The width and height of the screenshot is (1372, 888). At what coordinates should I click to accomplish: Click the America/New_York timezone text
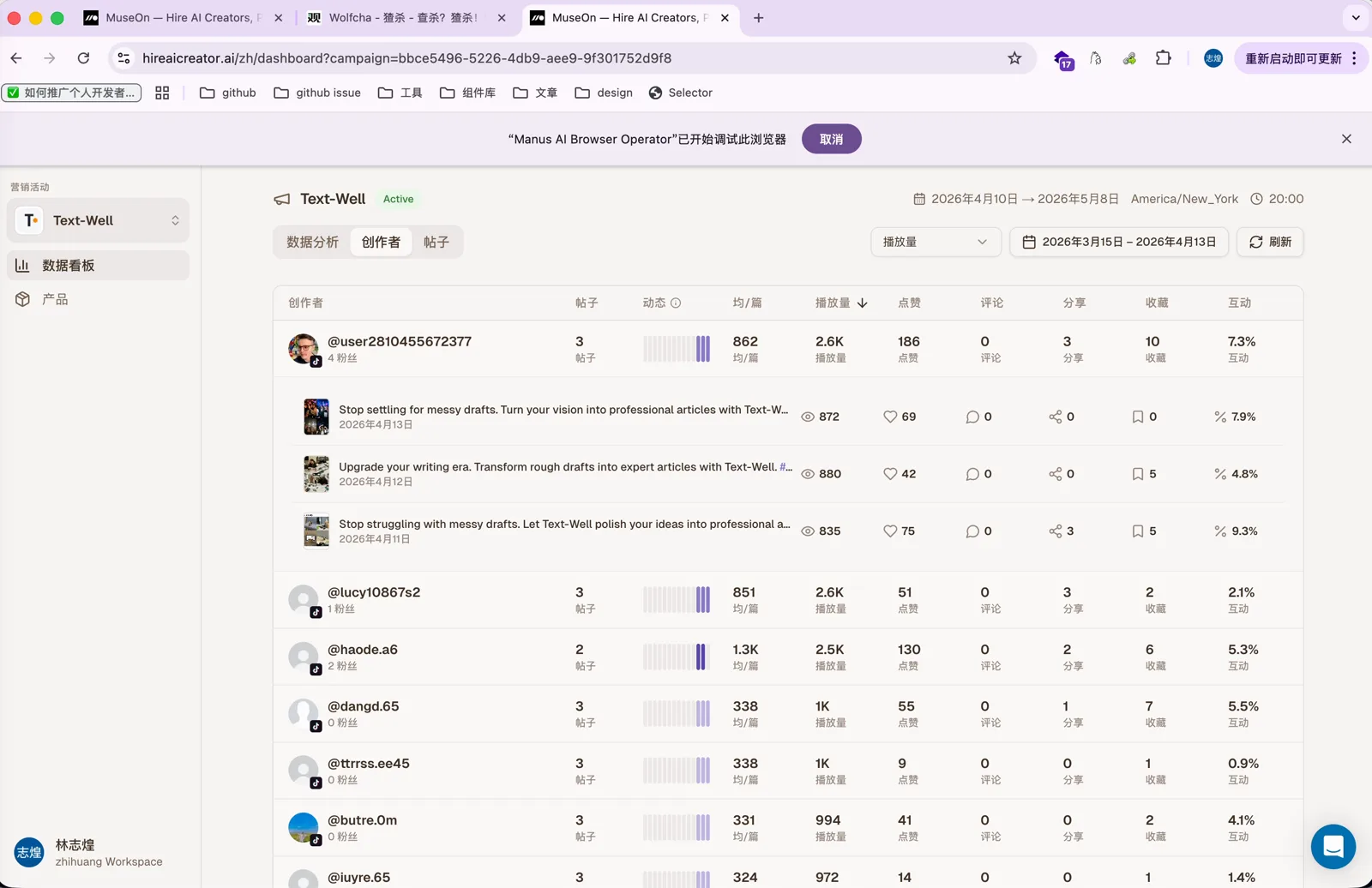1184,199
